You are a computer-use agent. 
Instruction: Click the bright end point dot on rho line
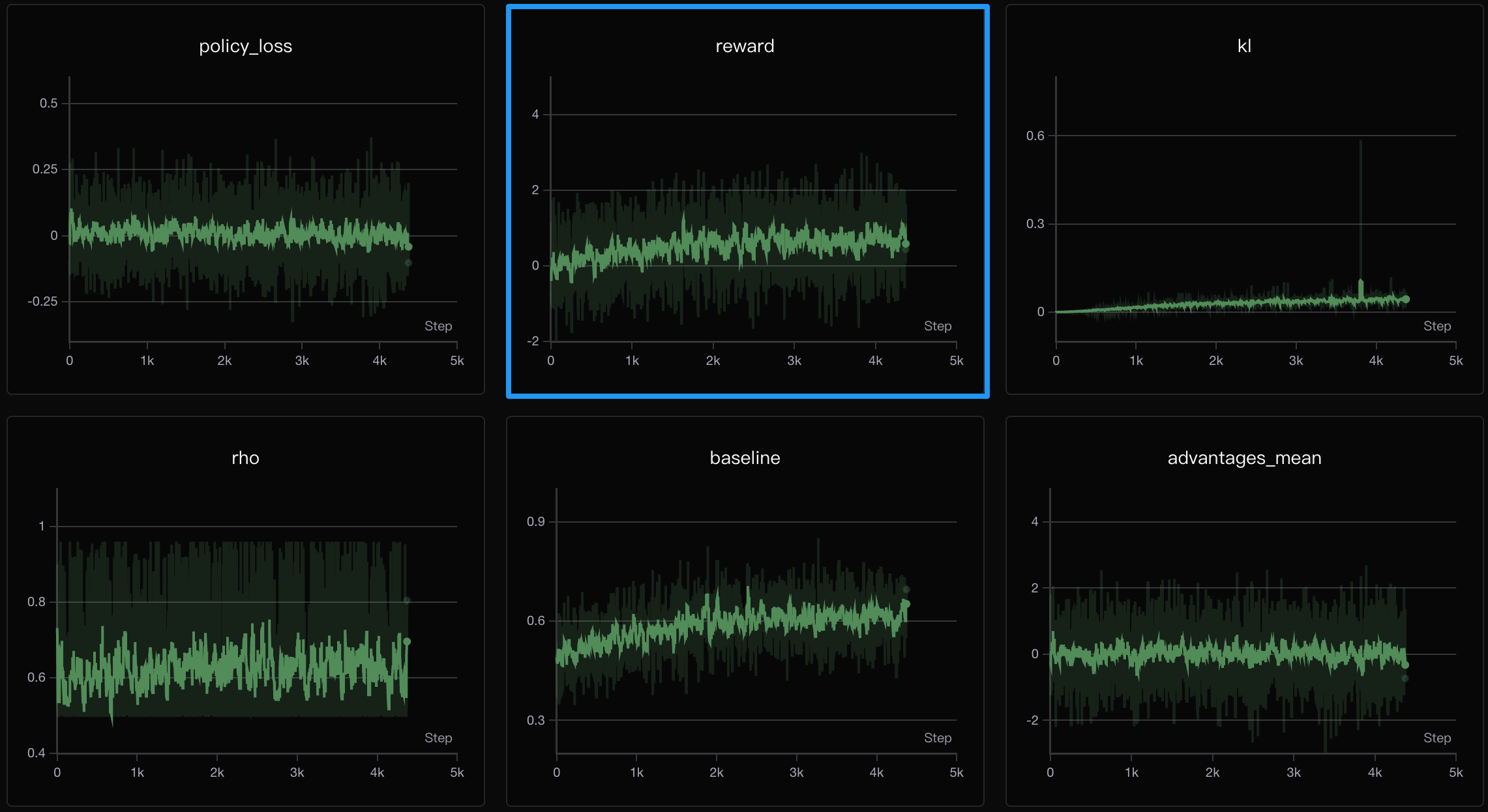click(x=407, y=641)
